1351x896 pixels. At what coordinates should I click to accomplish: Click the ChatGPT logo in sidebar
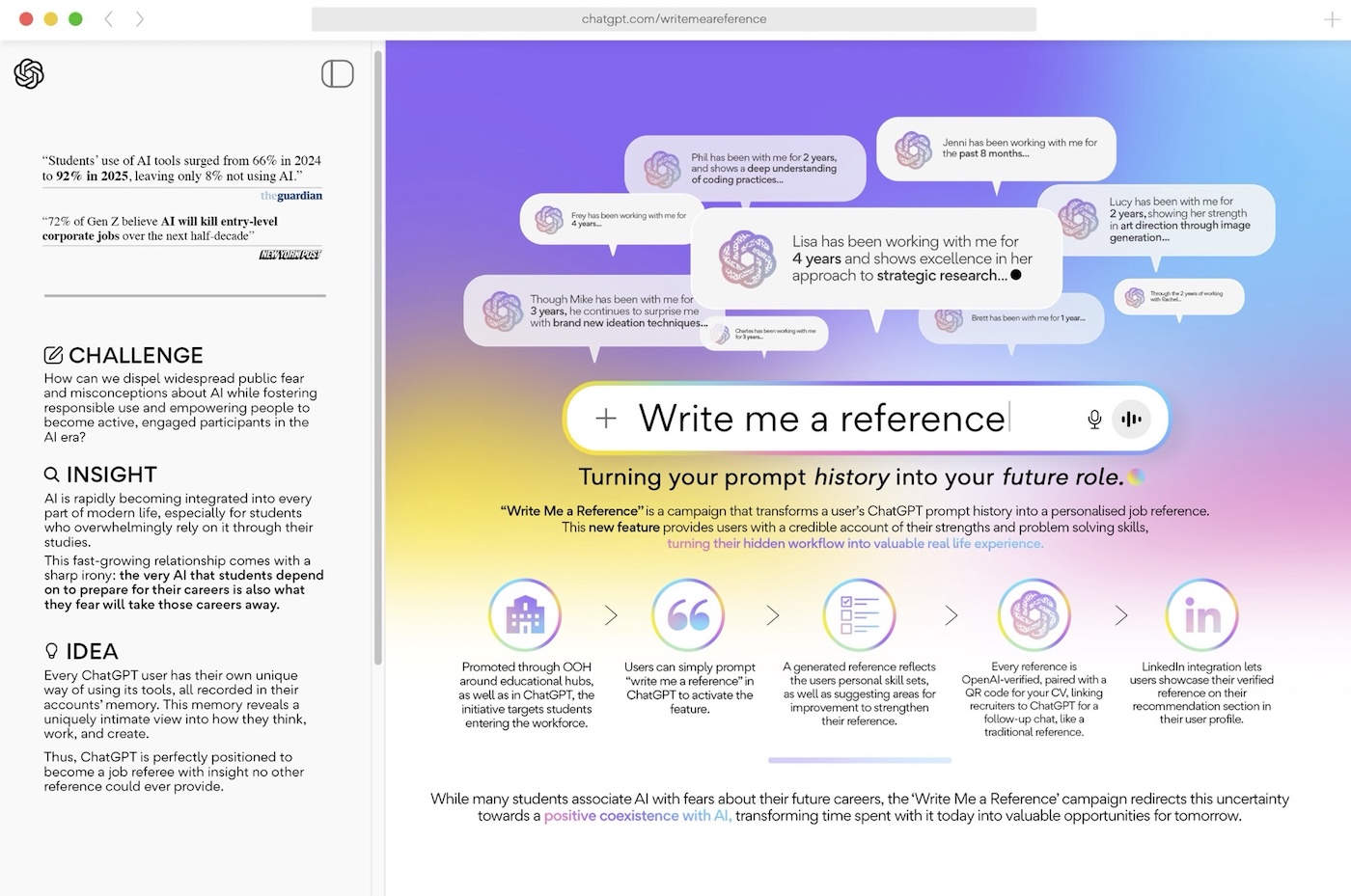(29, 74)
